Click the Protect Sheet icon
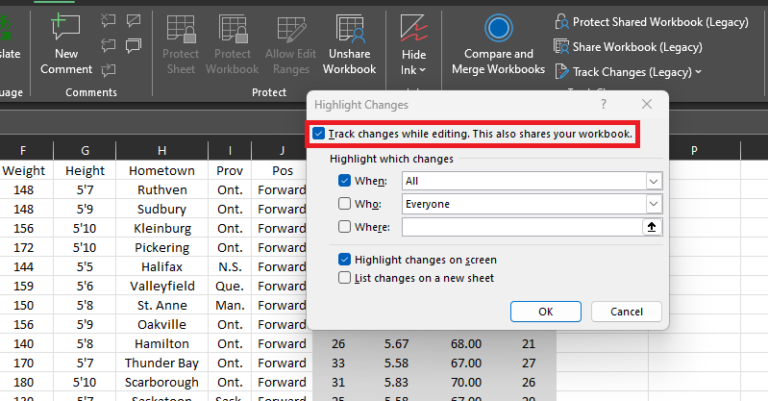 [x=181, y=28]
